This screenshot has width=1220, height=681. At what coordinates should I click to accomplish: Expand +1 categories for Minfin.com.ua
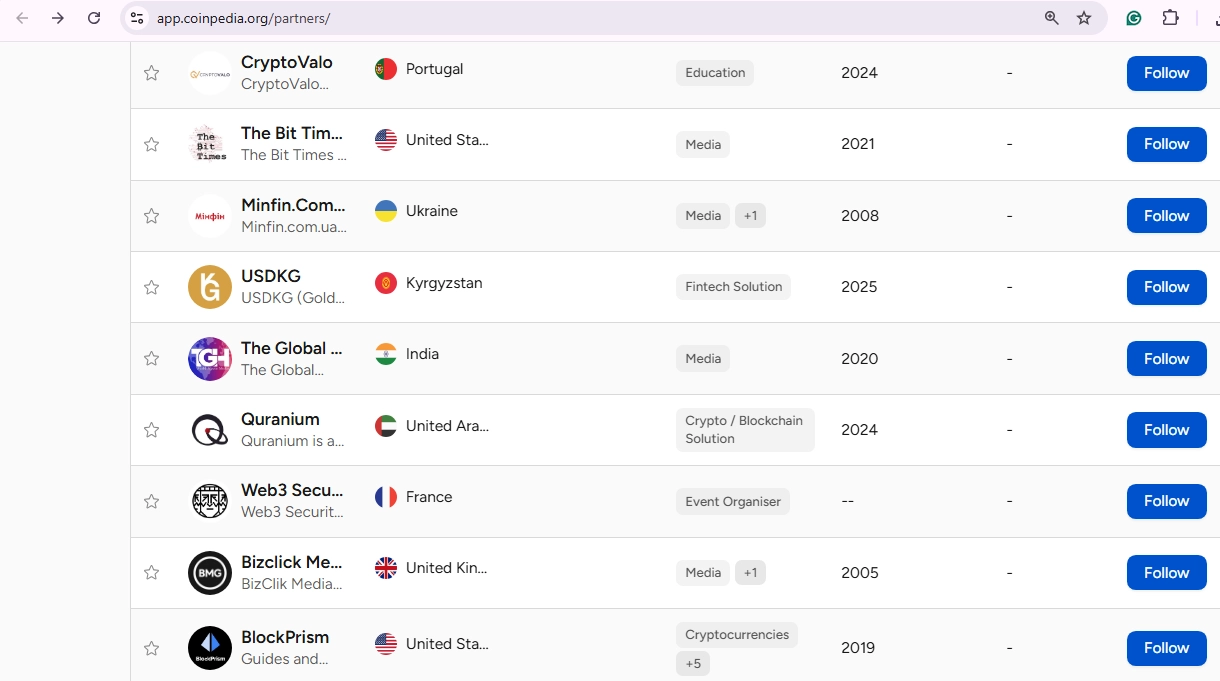(x=750, y=216)
